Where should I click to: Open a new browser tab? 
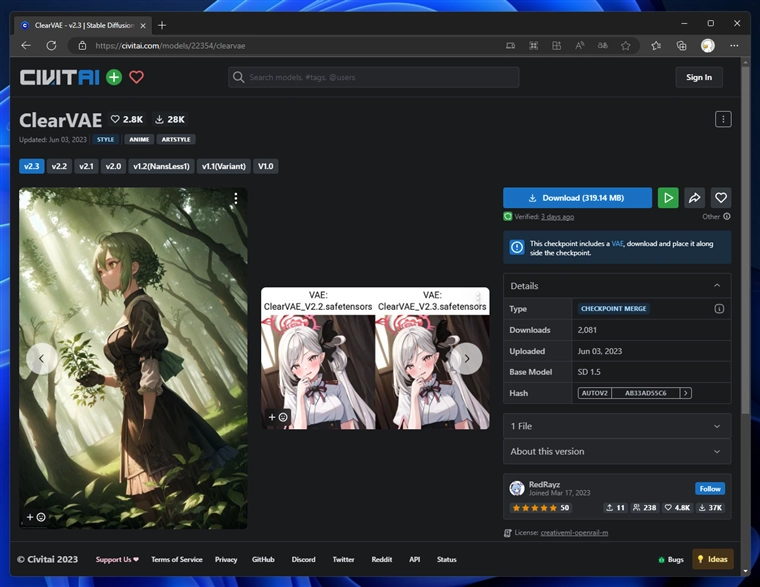point(162,25)
